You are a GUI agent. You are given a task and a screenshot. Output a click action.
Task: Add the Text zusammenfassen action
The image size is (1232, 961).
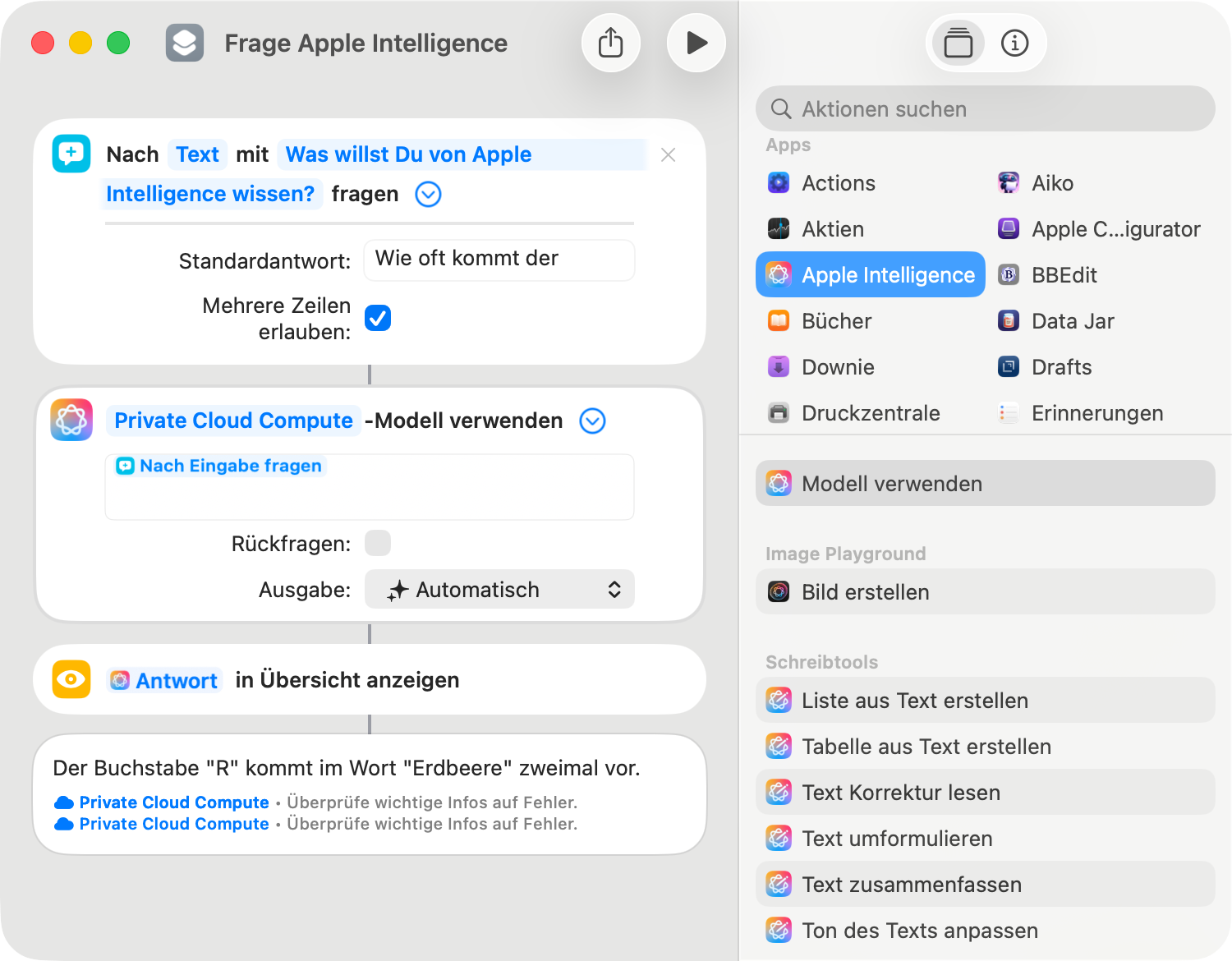click(986, 884)
